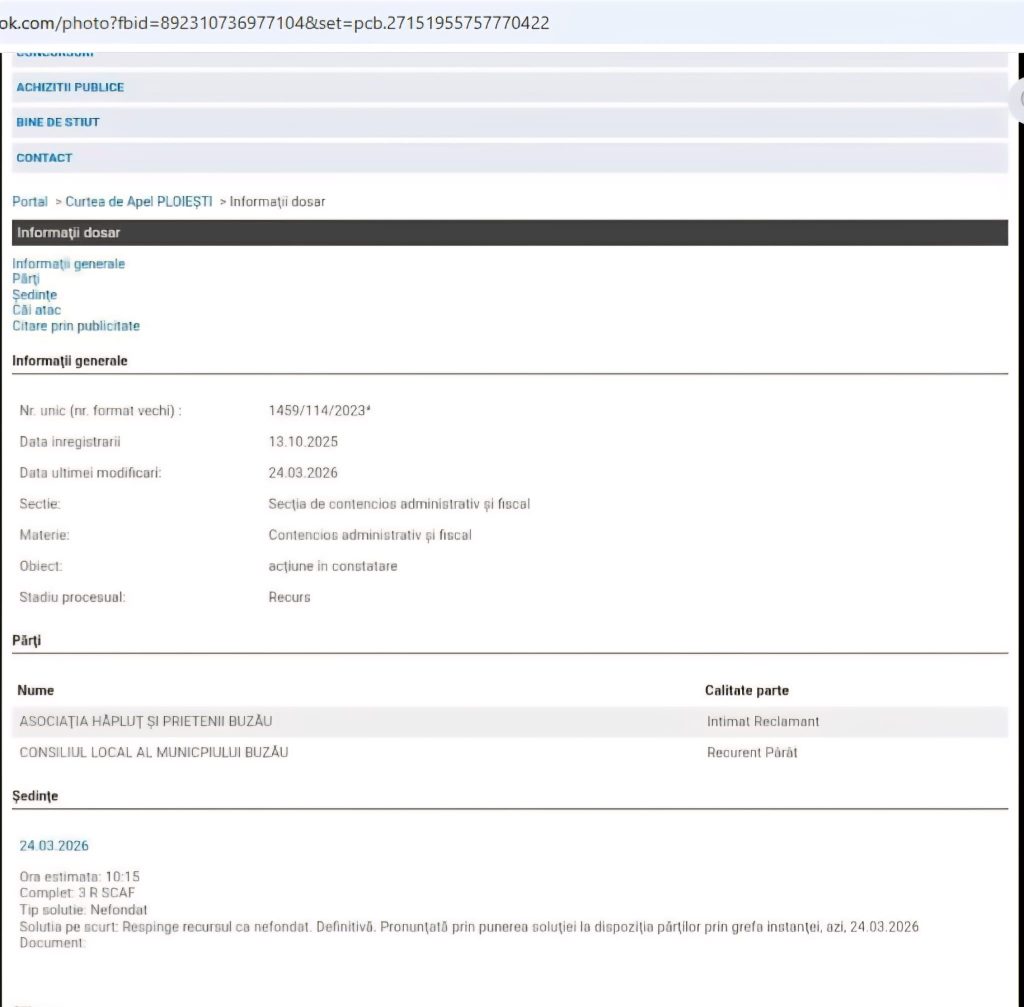Open the Căi atac link
This screenshot has width=1024, height=1007.
tap(37, 310)
